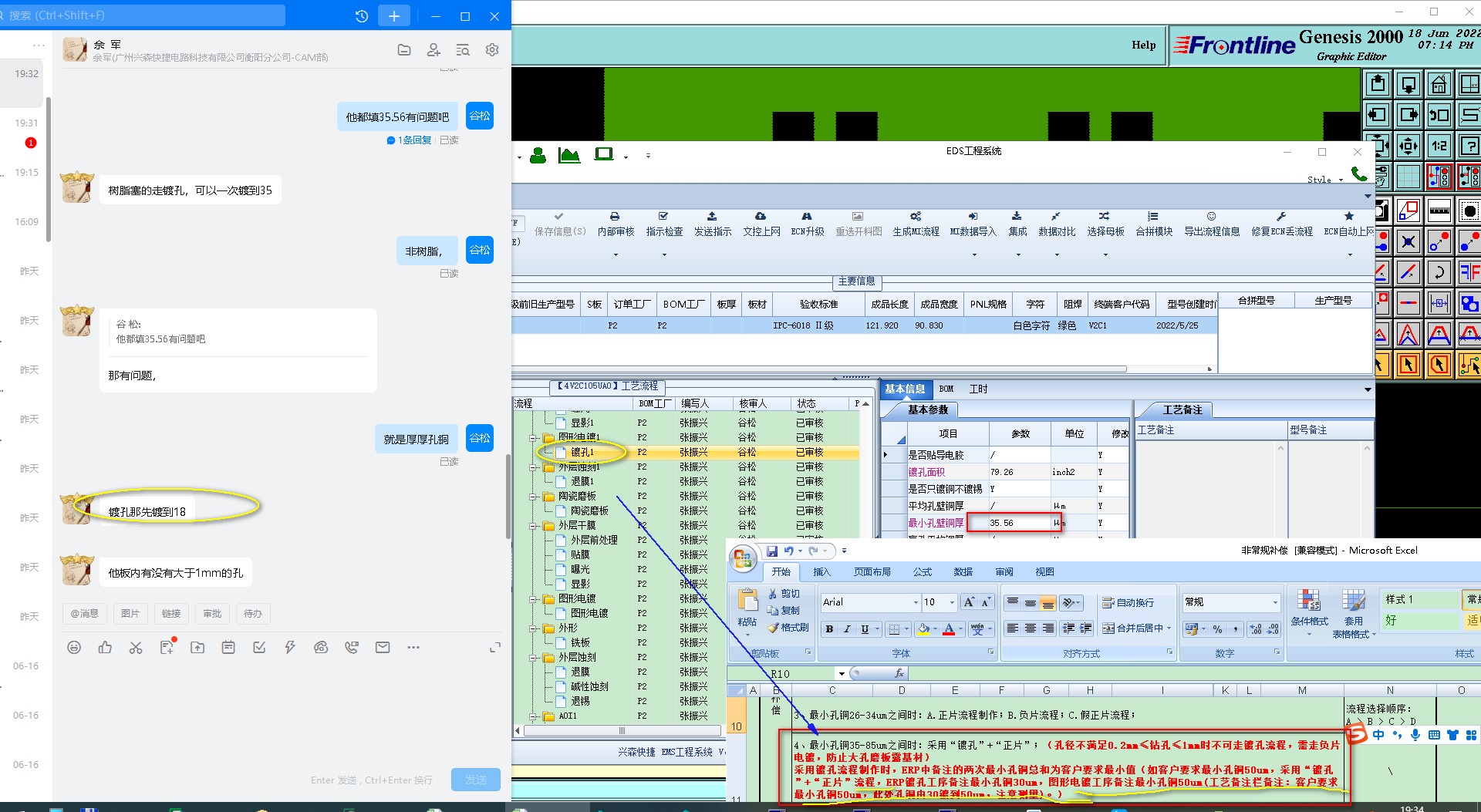This screenshot has height=812, width=1481.
Task: Click 内部审核 in EDS toolbar
Action: (616, 224)
